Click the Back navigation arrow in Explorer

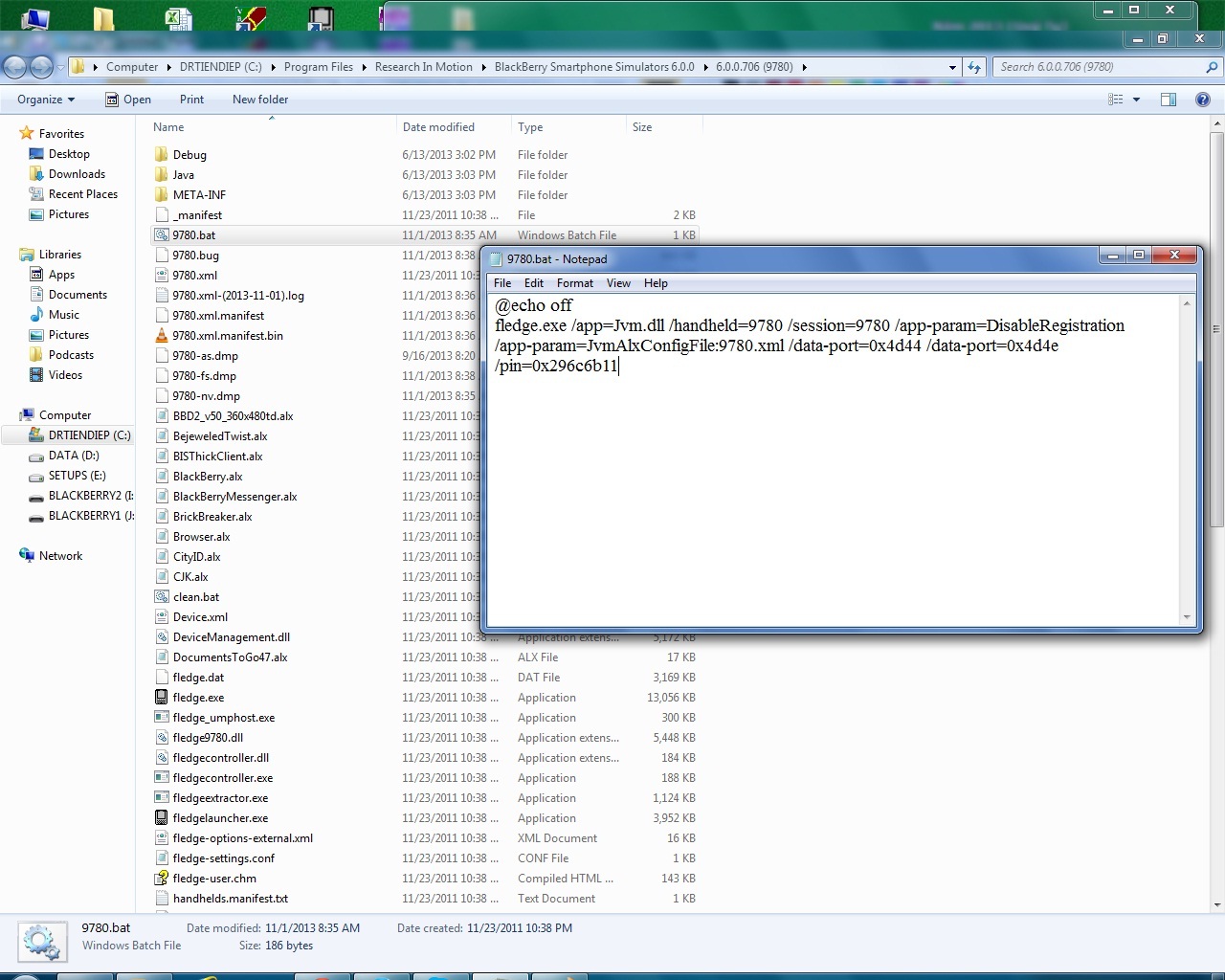point(15,67)
